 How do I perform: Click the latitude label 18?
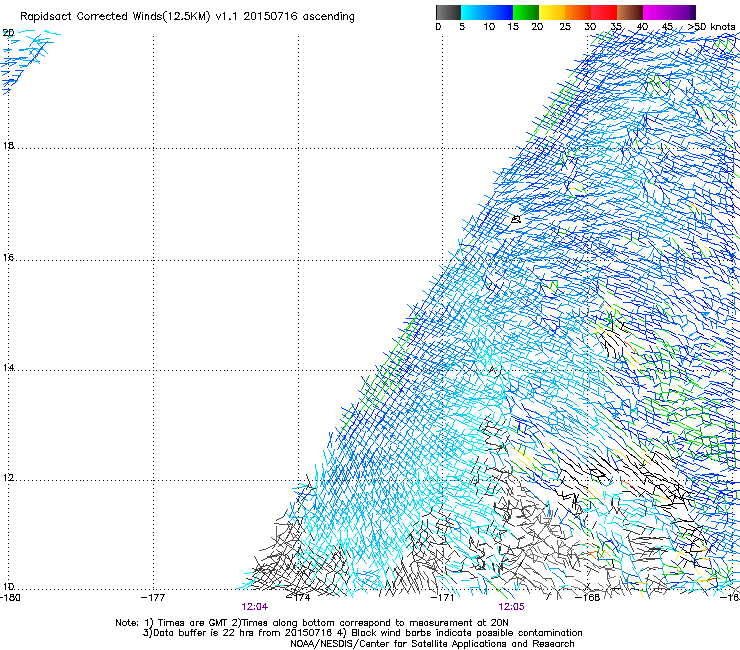pos(8,145)
